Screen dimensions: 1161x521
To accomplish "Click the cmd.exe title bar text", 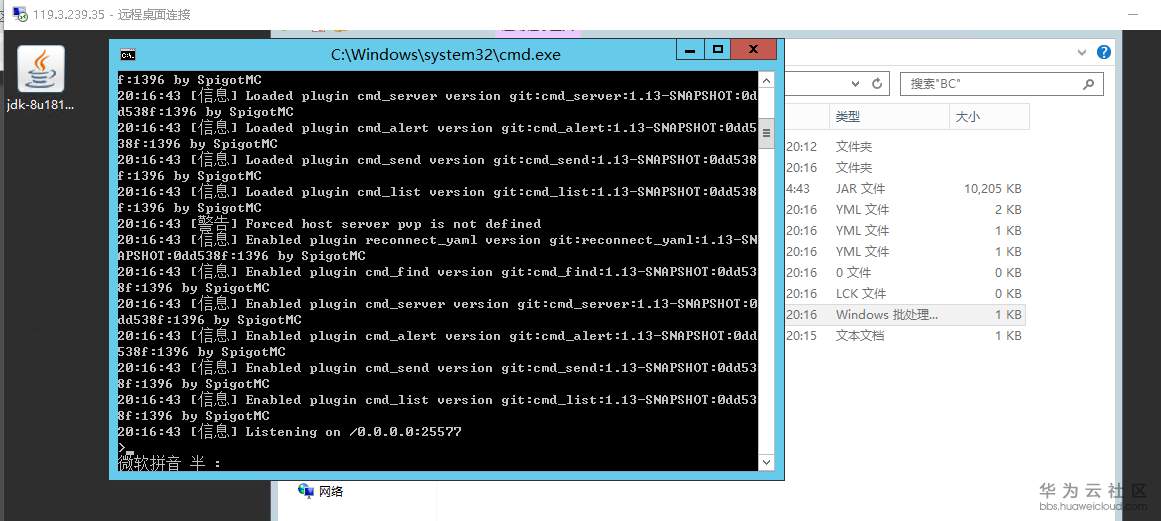I will 445,55.
